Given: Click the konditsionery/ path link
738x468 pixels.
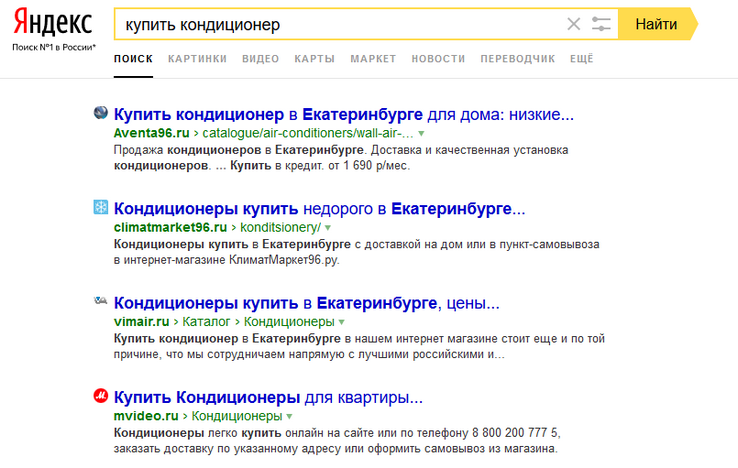Looking at the screenshot, I should click(281, 227).
